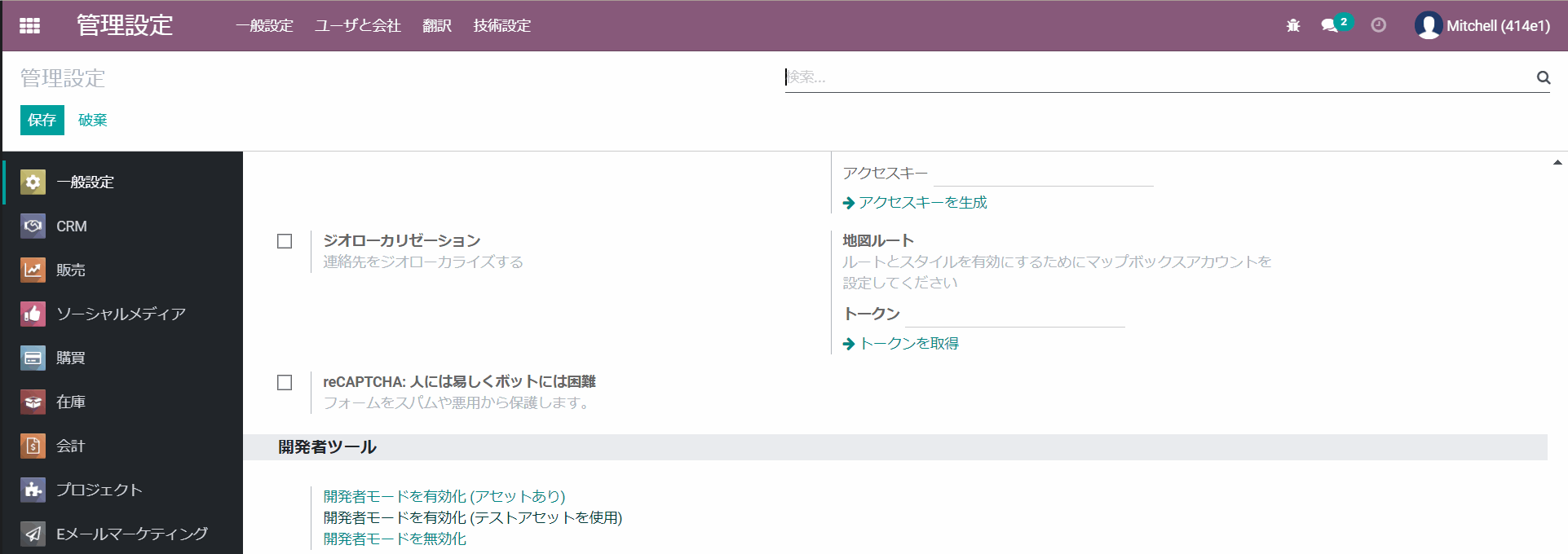Select the ソーシャルメディア thumbs-up icon
This screenshot has width=1568, height=554.
(x=33, y=314)
